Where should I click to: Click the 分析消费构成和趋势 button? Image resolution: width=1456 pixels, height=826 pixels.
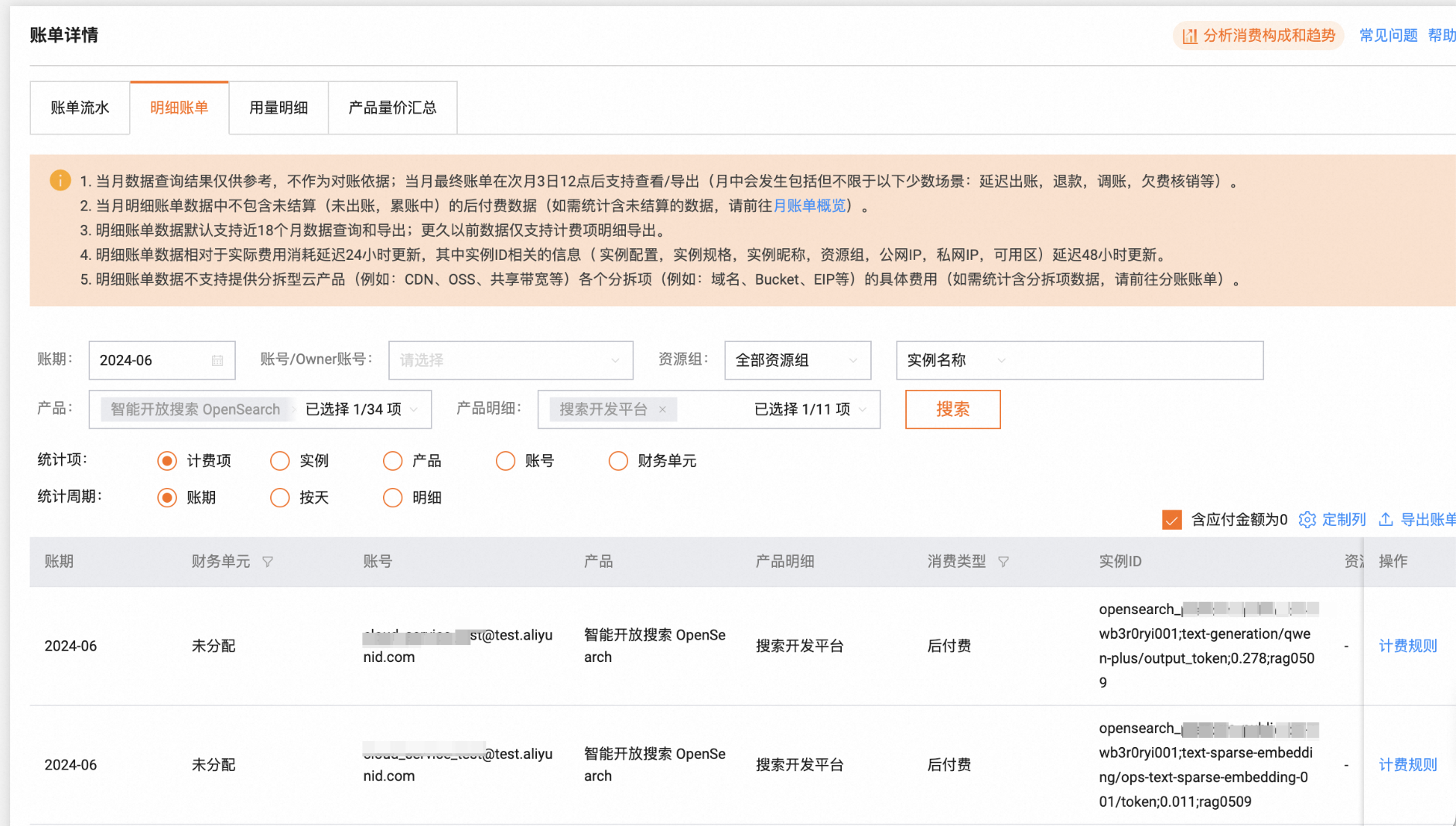click(1259, 36)
